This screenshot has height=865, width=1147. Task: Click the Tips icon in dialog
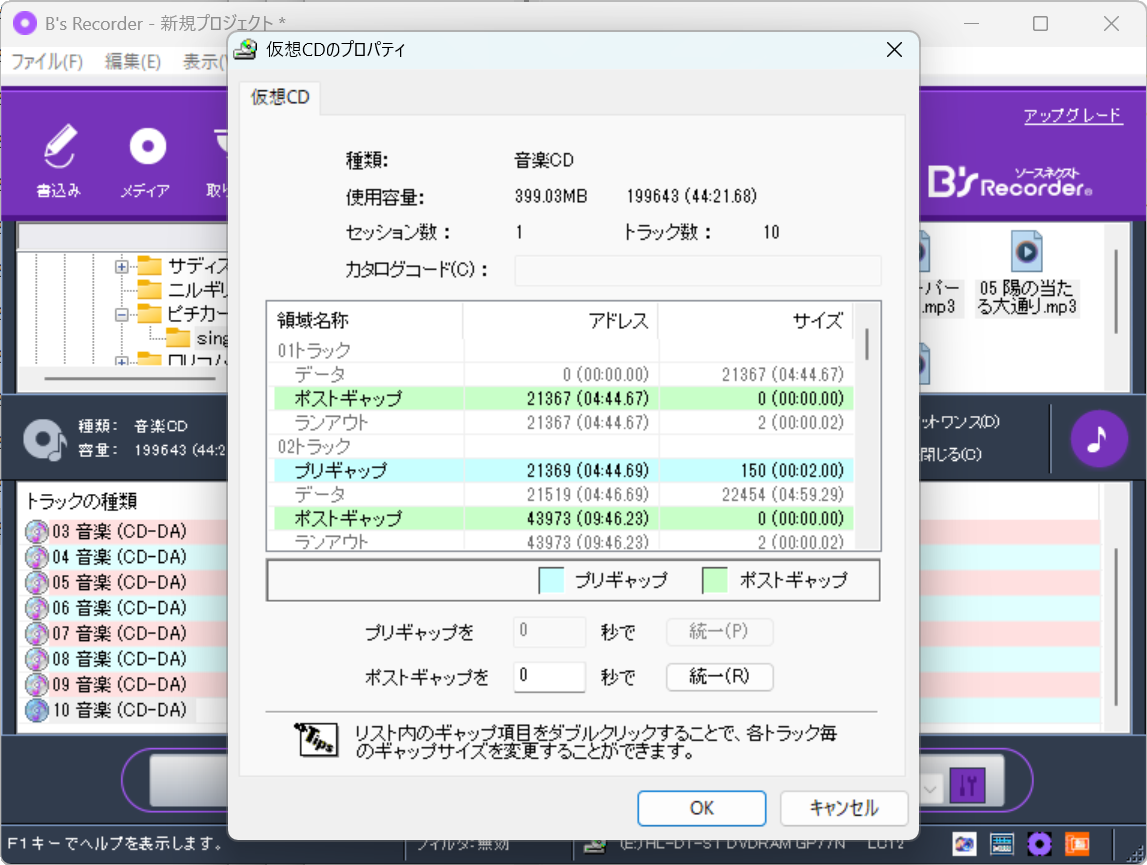tap(316, 740)
